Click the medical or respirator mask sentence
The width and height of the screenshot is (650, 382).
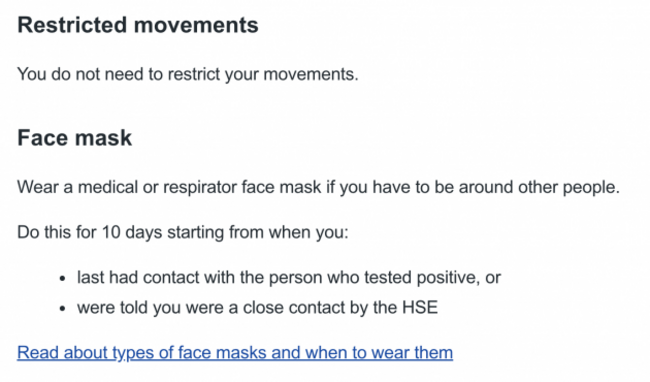click(x=318, y=187)
